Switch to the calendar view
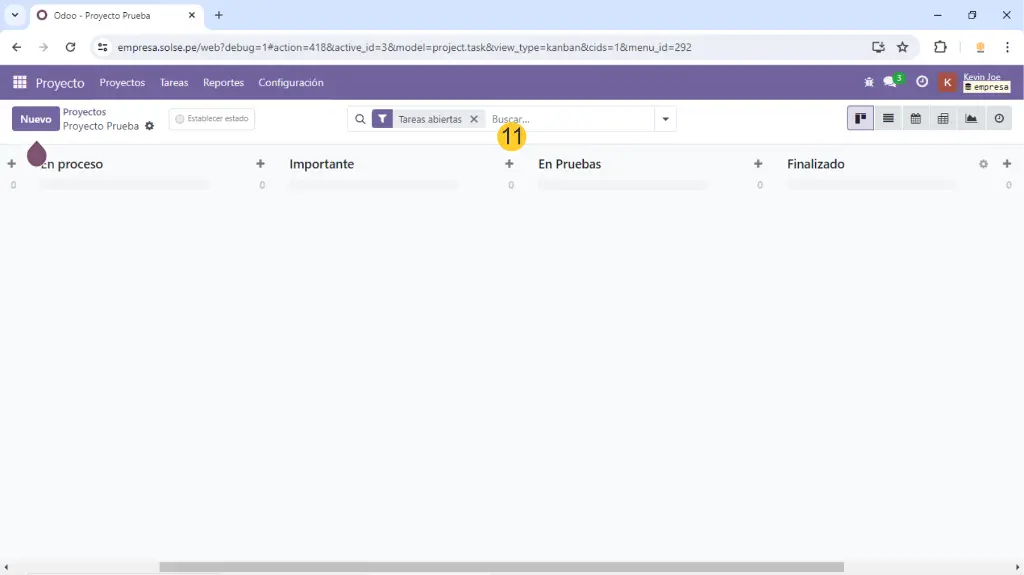This screenshot has width=1024, height=575. tap(915, 119)
